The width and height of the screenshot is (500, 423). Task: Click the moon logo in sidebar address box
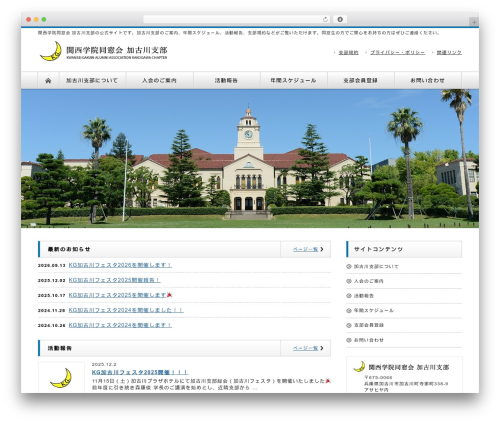359,366
